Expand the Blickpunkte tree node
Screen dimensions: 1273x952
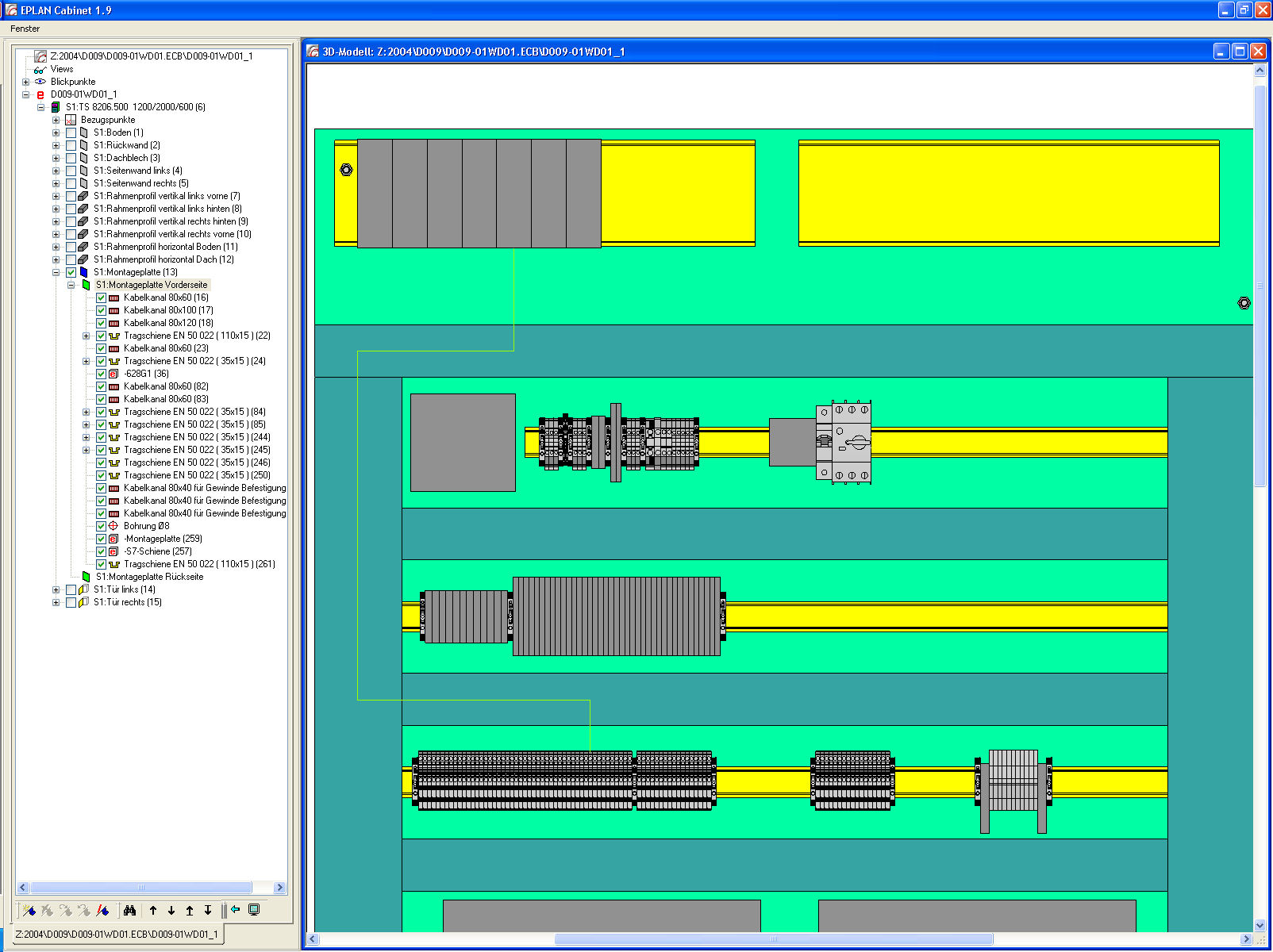pos(26,82)
